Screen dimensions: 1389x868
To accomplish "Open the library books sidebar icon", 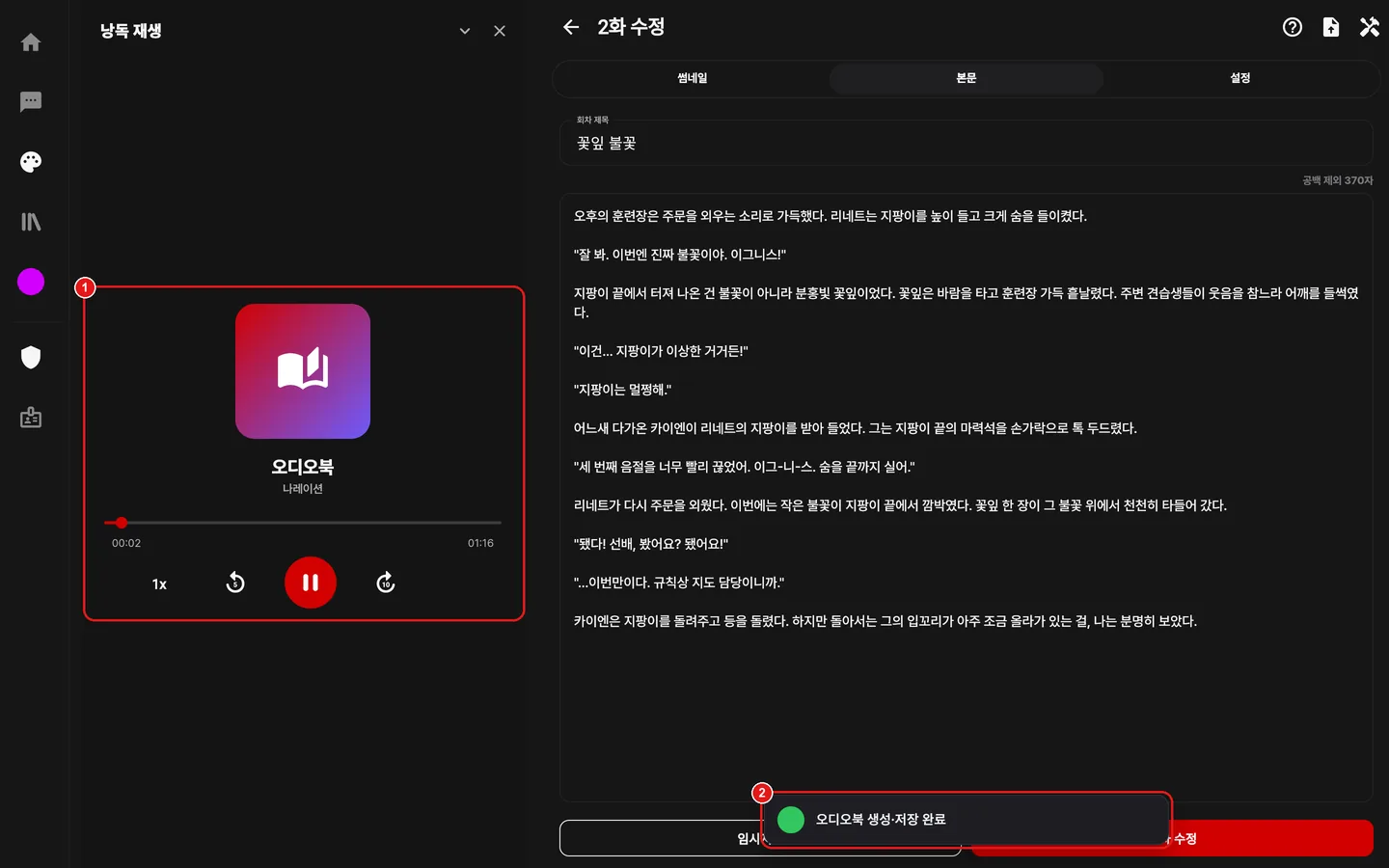I will point(31,222).
